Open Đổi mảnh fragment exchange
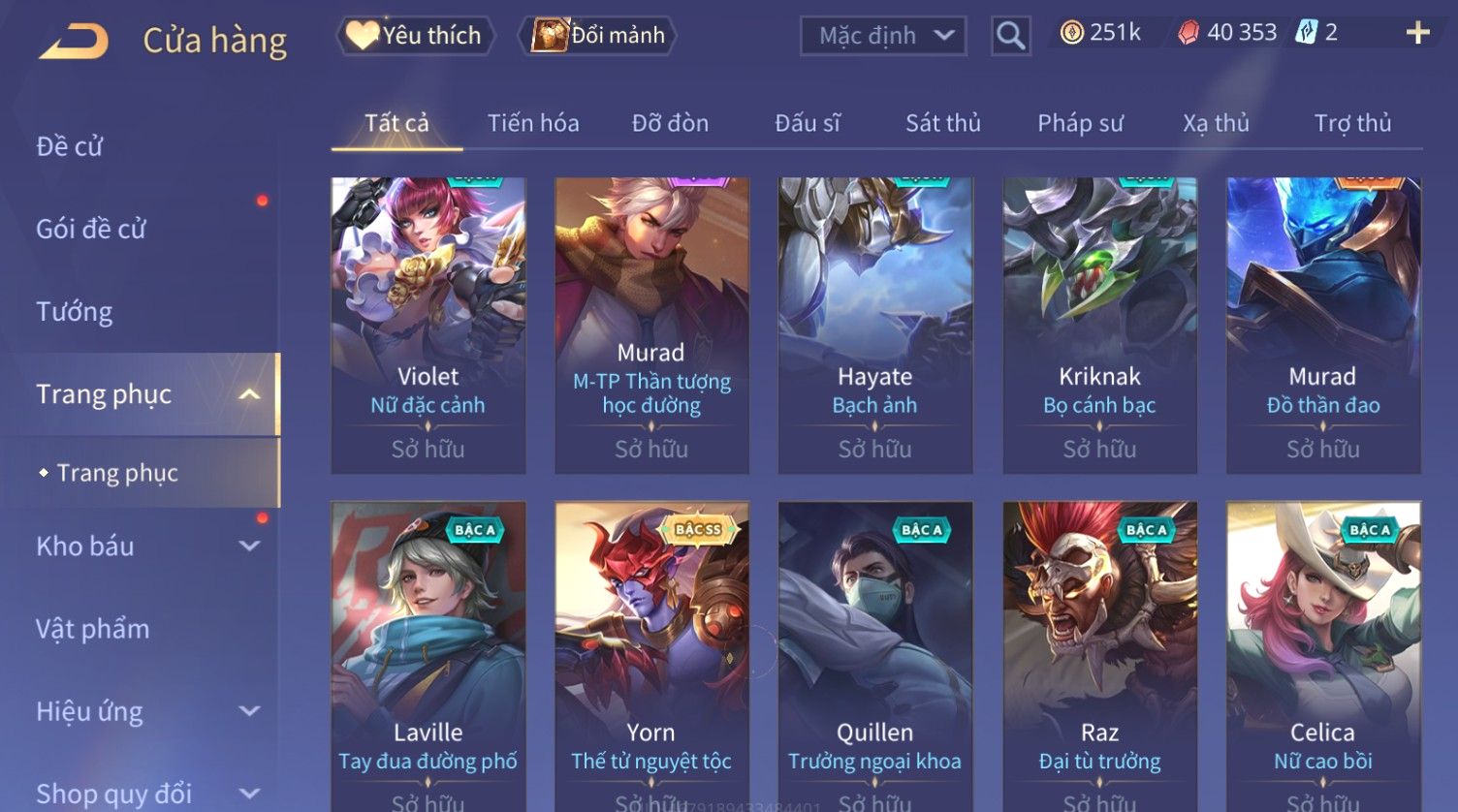The image size is (1458, 812). point(598,36)
